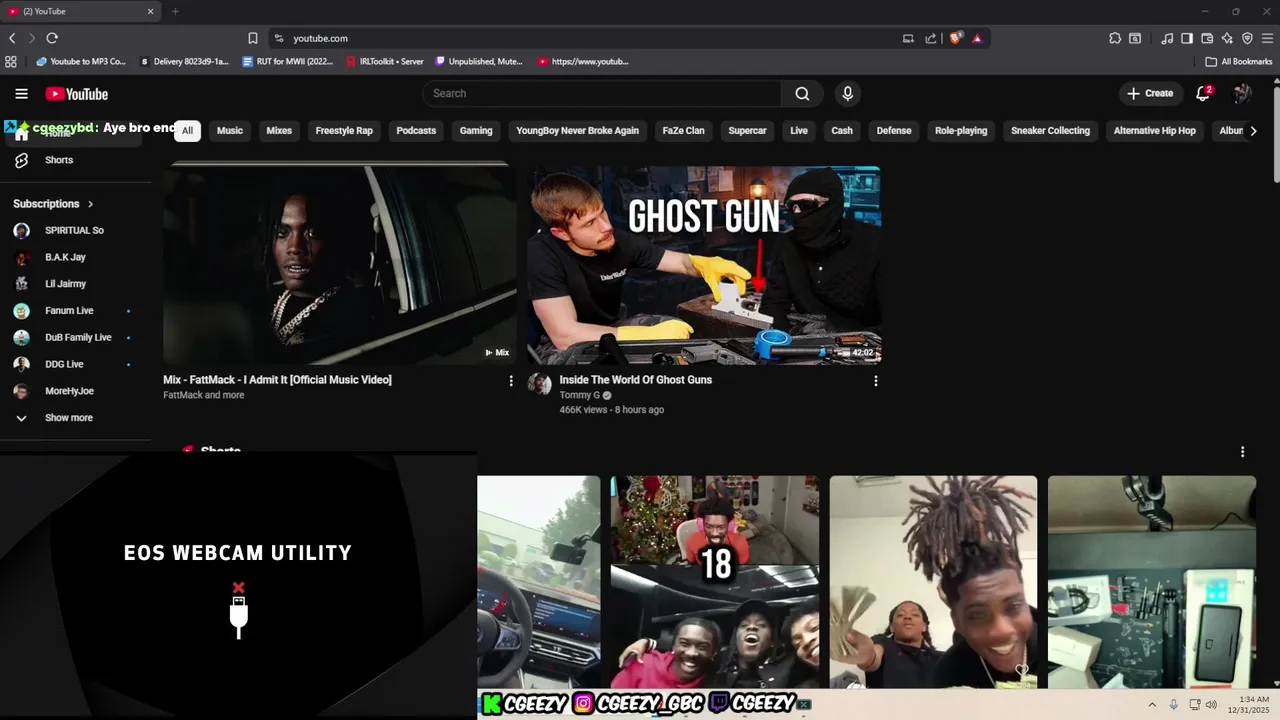1280x720 pixels.
Task: Select the FaZe Clan chip
Action: (x=683, y=131)
